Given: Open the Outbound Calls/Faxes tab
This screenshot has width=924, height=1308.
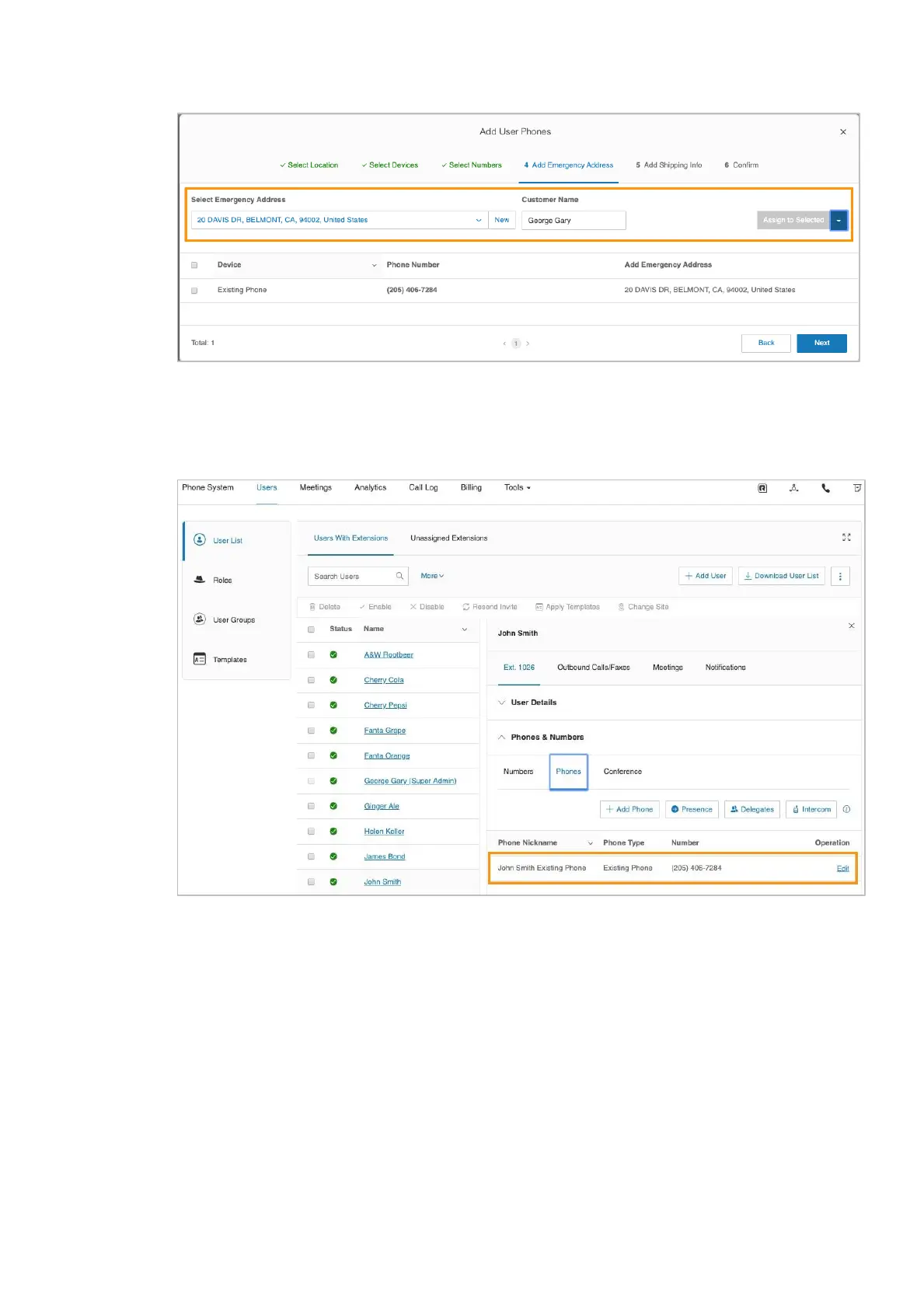Looking at the screenshot, I should [x=593, y=668].
